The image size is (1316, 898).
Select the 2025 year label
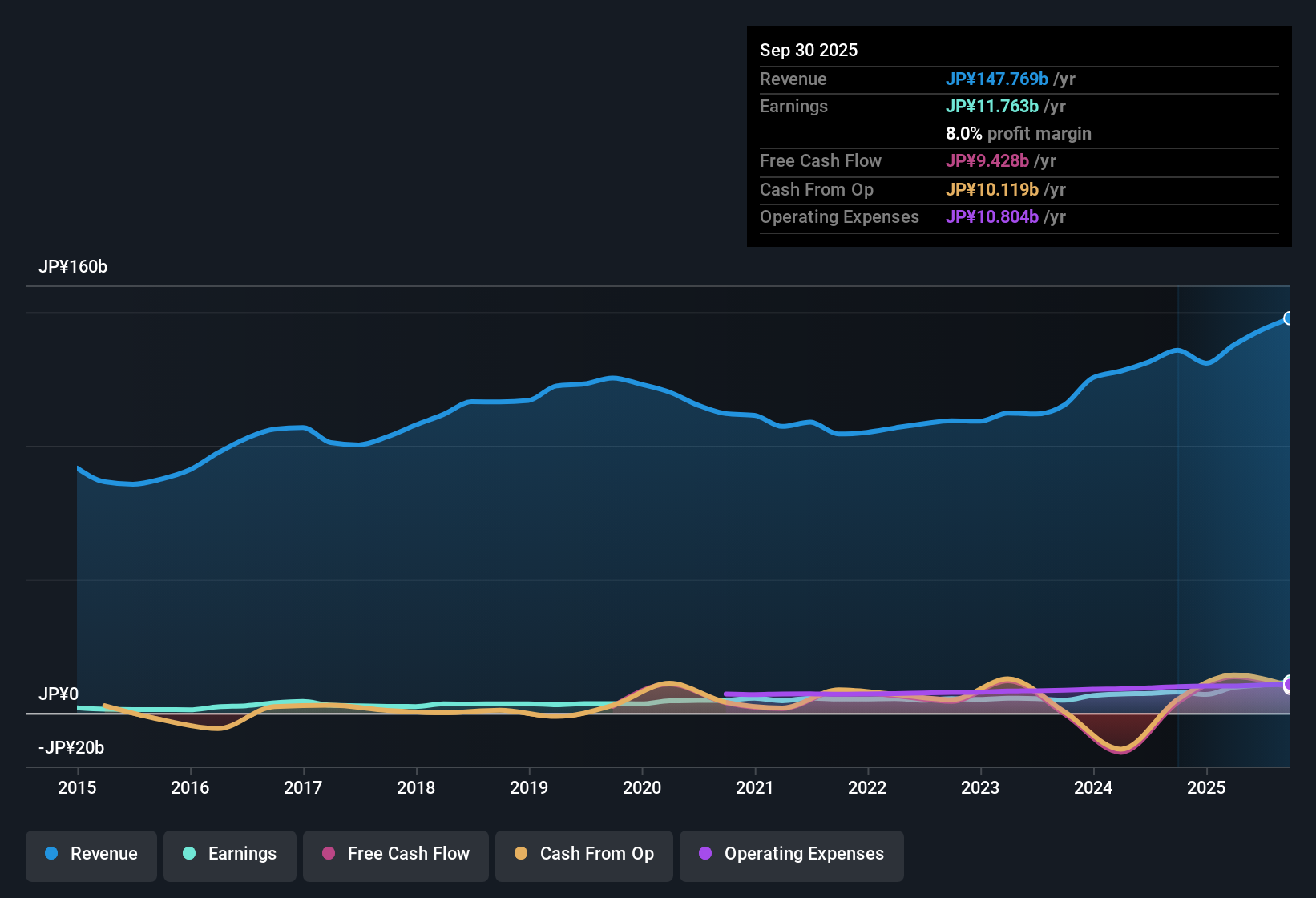point(1208,788)
